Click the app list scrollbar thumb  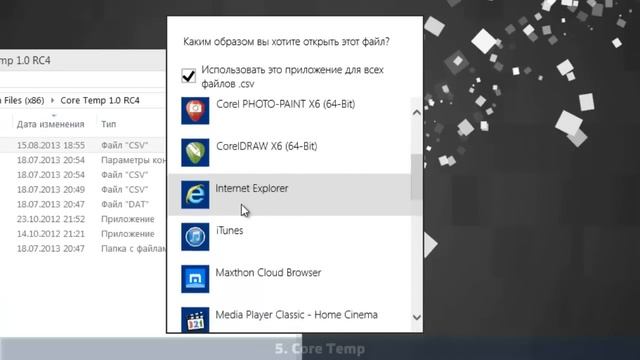click(x=416, y=177)
